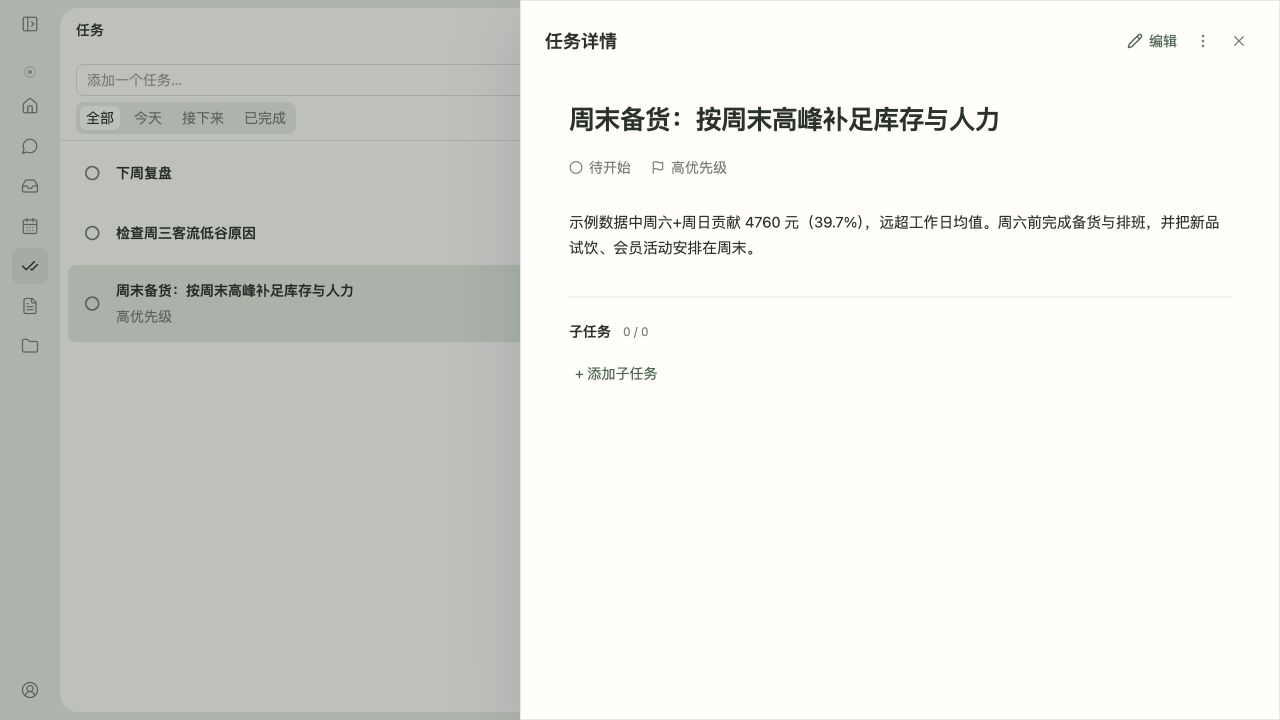Image resolution: width=1280 pixels, height=720 pixels.
Task: Click the task description paragraph
Action: click(895, 235)
